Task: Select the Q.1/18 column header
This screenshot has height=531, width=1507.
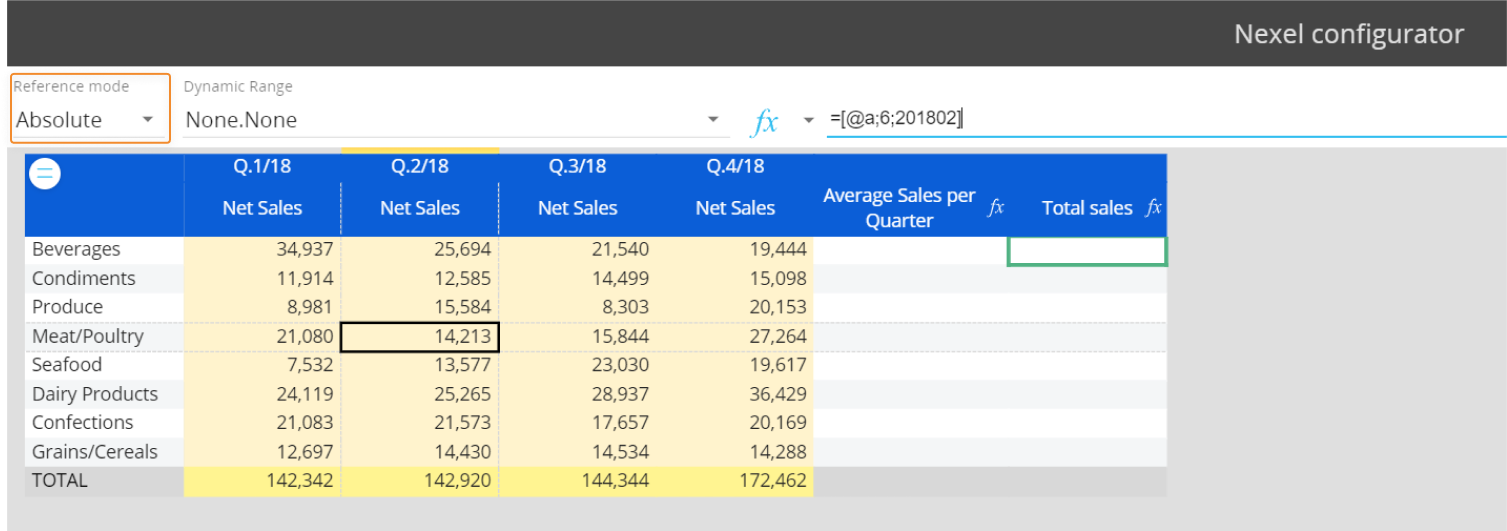Action: click(262, 166)
